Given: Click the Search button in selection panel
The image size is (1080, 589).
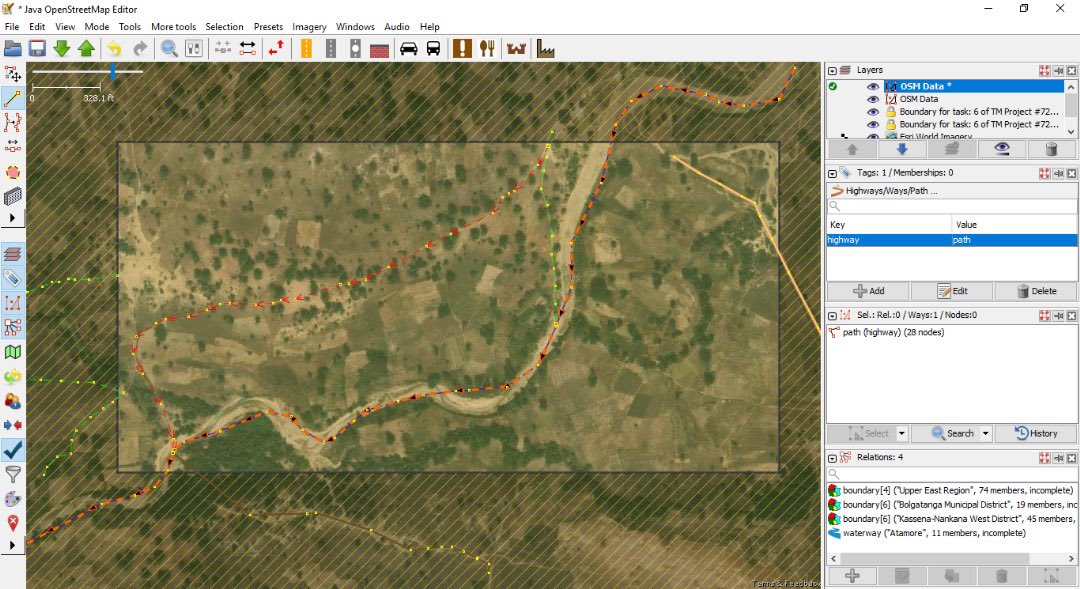Looking at the screenshot, I should coord(953,433).
